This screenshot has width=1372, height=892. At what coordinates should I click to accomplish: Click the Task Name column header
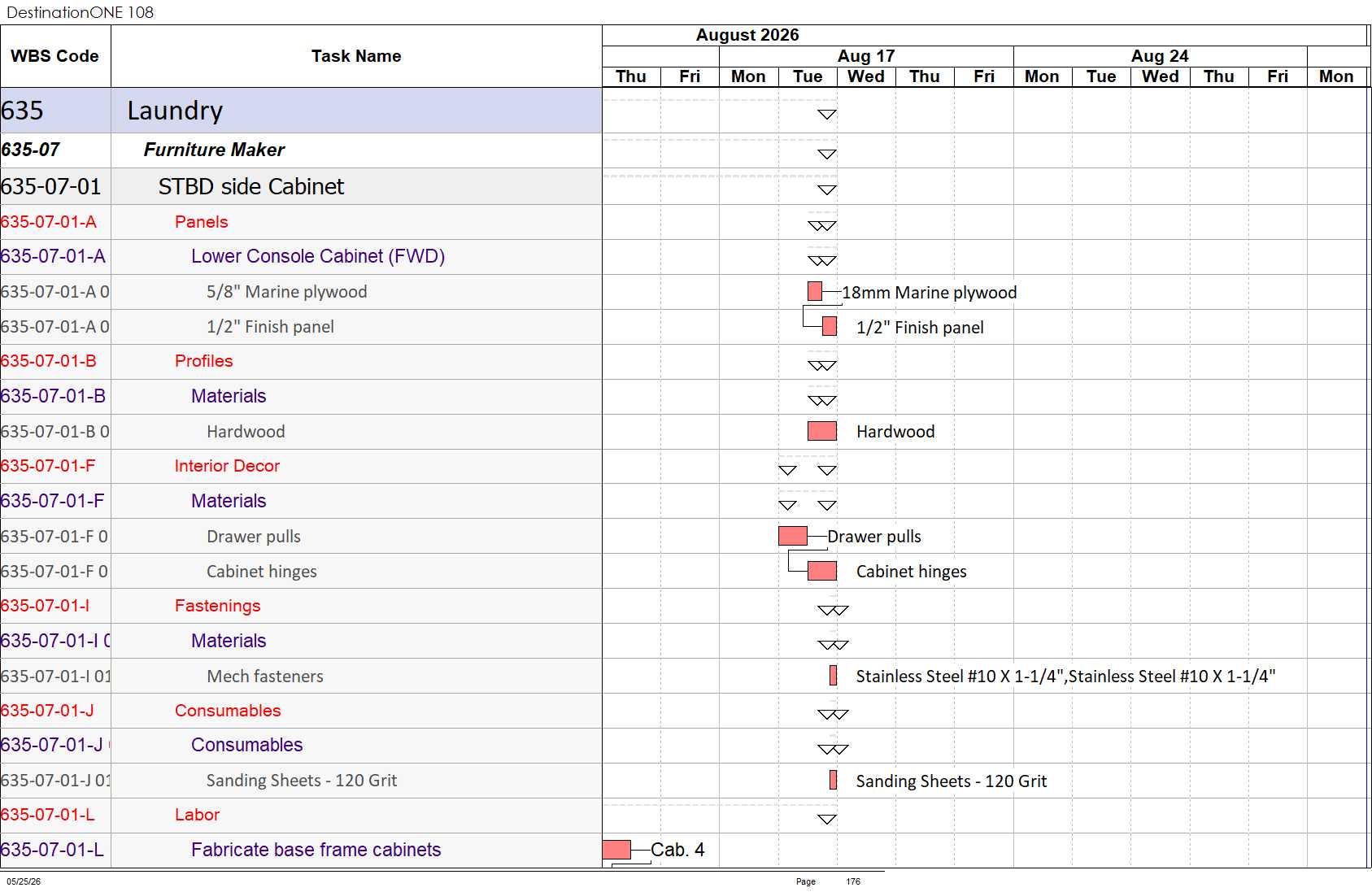(356, 56)
